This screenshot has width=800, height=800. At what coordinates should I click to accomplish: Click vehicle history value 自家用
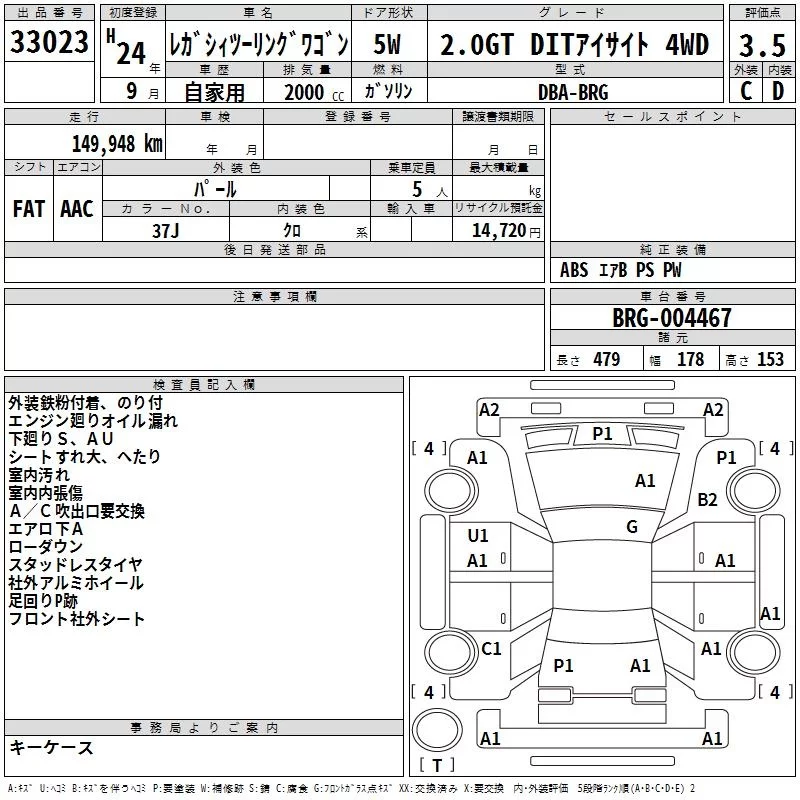coord(214,92)
